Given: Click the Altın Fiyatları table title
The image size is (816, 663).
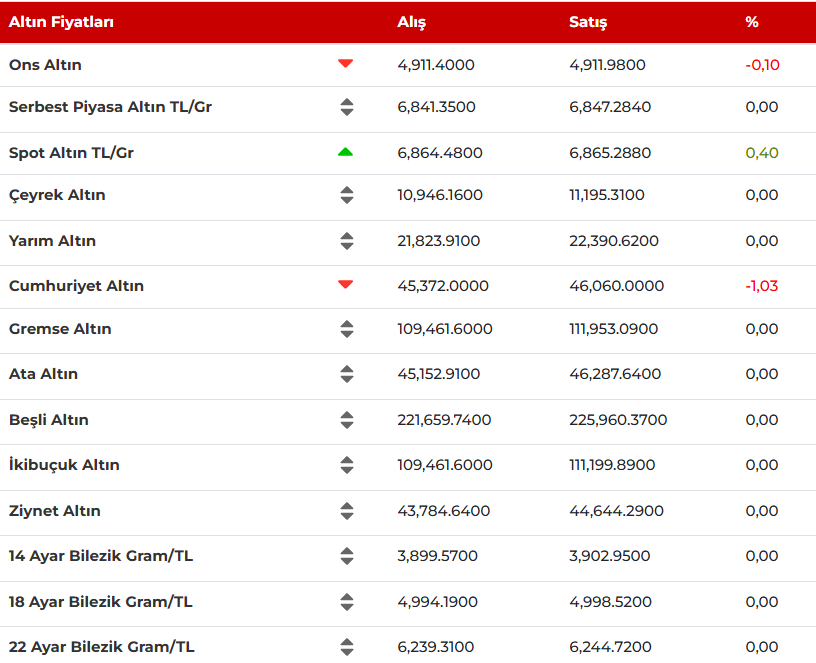Looking at the screenshot, I should [x=61, y=22].
